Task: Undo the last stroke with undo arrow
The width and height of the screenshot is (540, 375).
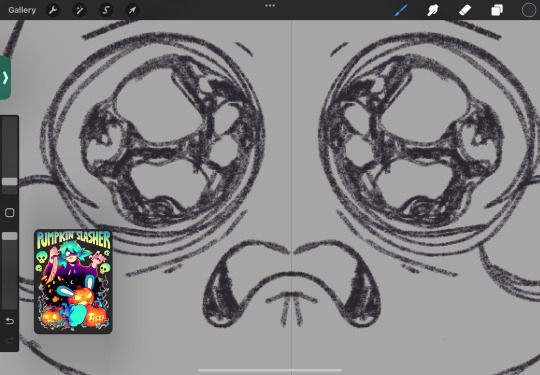Action: [10, 321]
